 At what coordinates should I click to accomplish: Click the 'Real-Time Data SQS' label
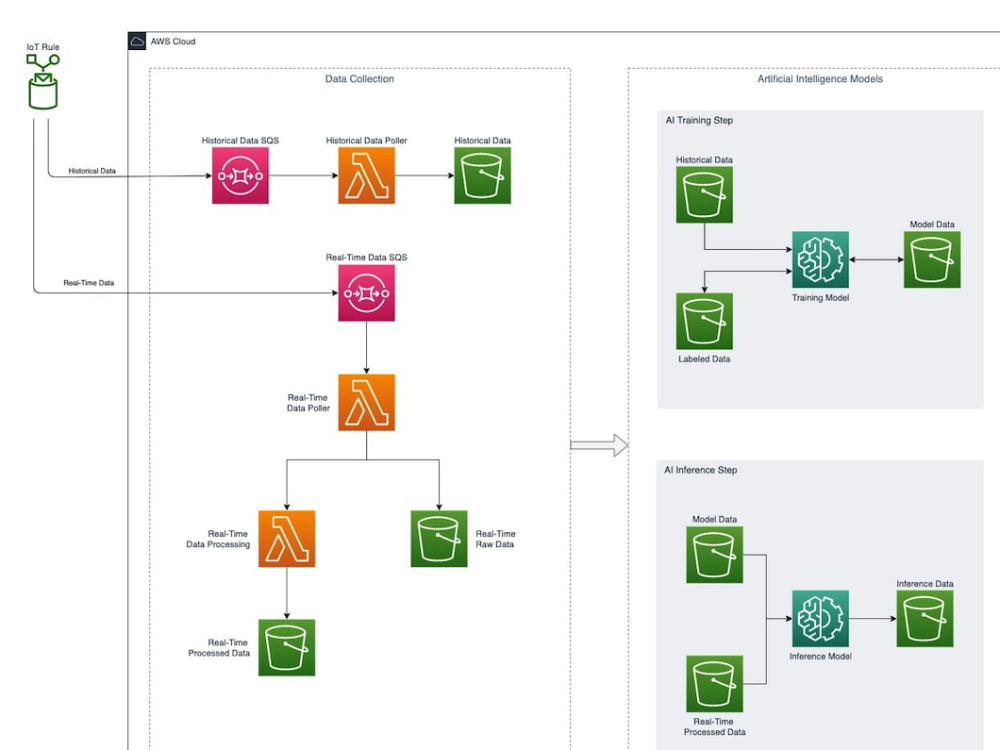366,258
